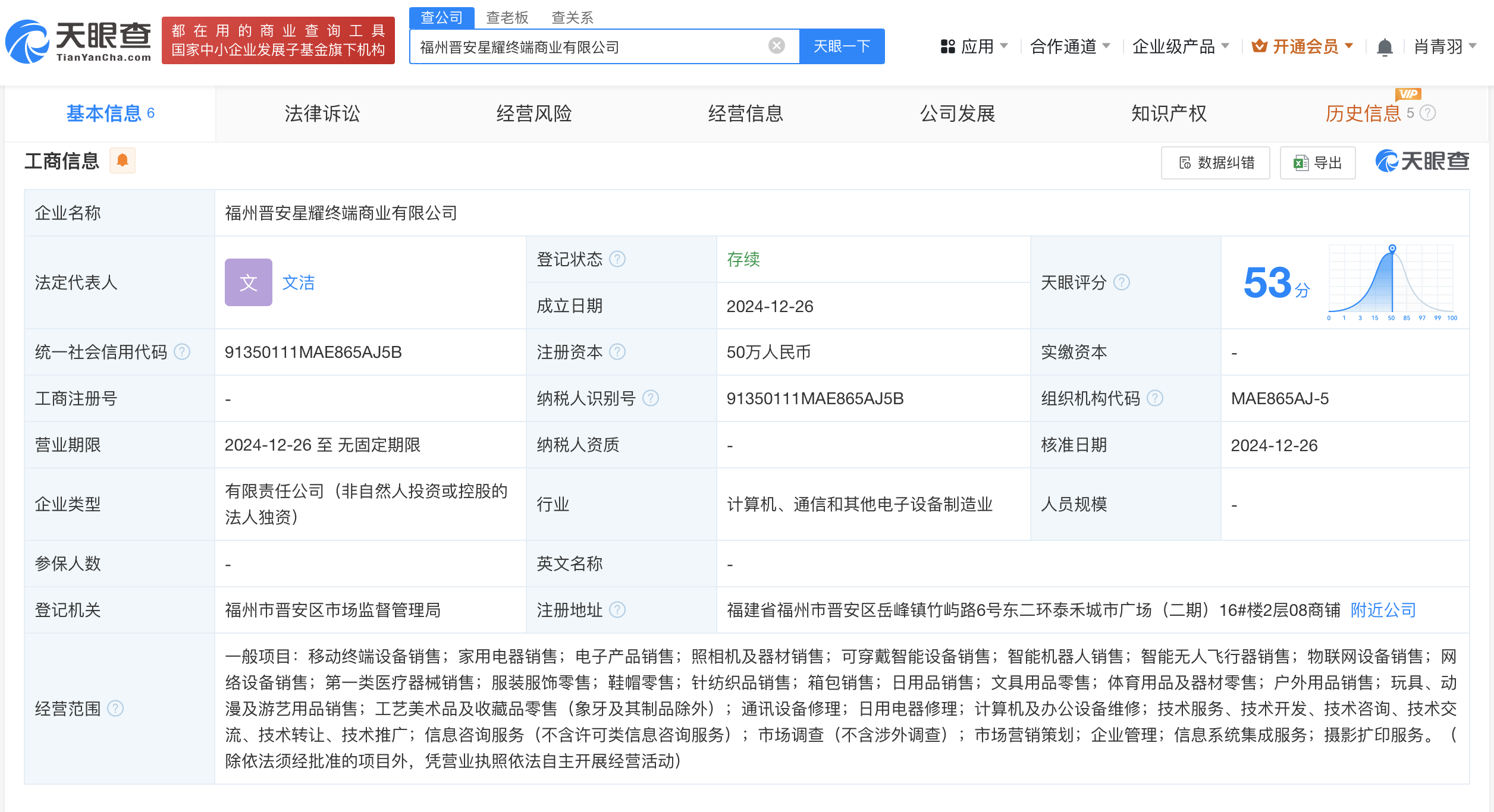Open the 法律诉讼 tab
This screenshot has width=1494, height=812.
[x=322, y=114]
